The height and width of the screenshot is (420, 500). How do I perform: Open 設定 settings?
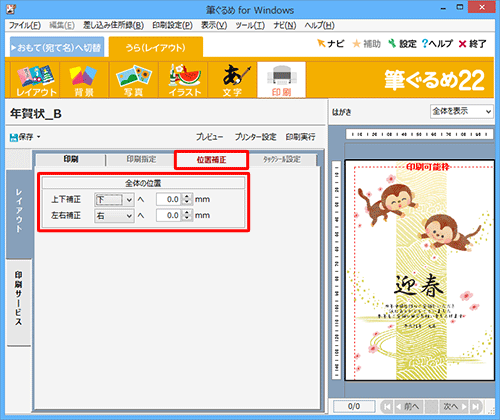402,44
